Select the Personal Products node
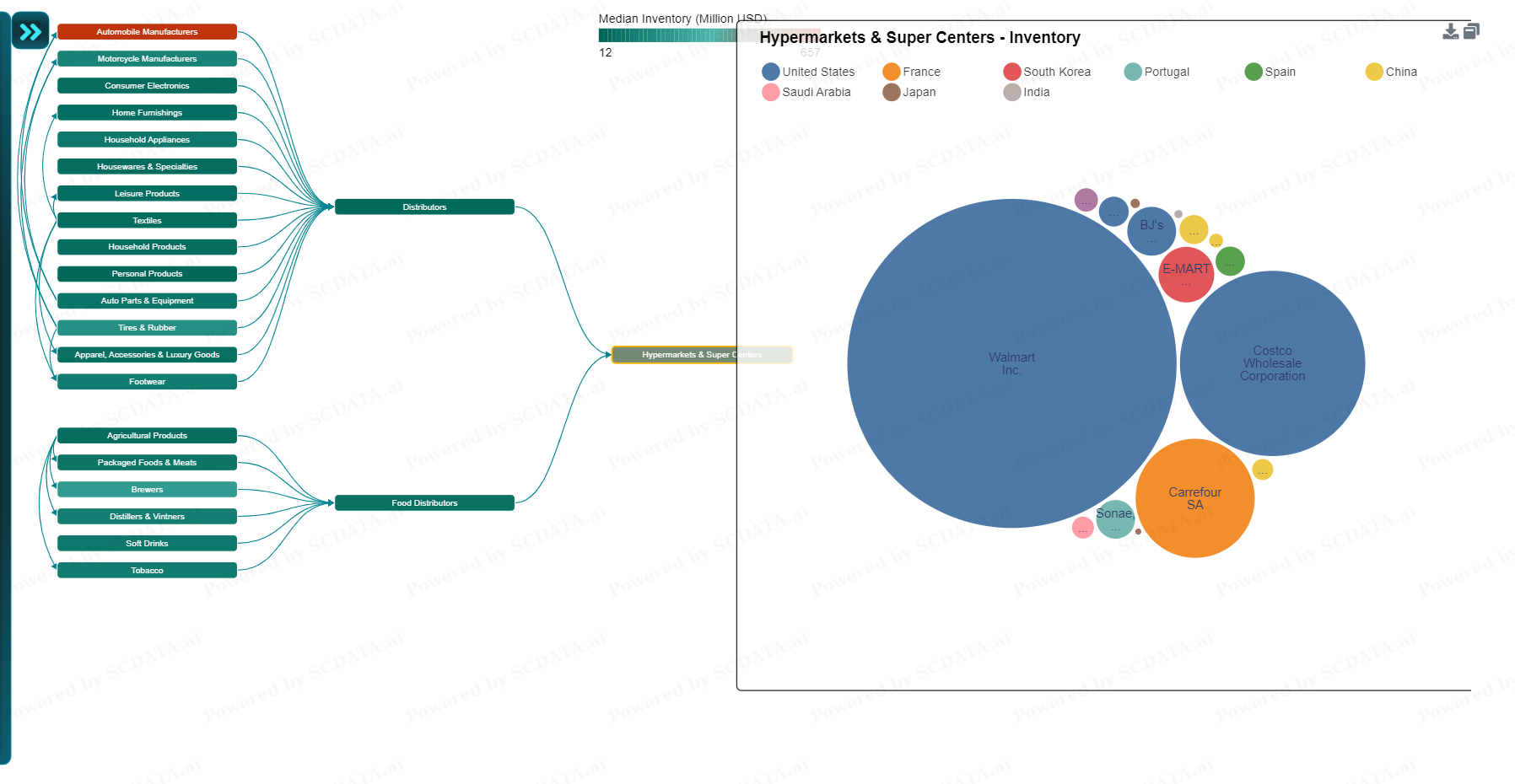Screen dimensions: 1515x784 [x=147, y=274]
